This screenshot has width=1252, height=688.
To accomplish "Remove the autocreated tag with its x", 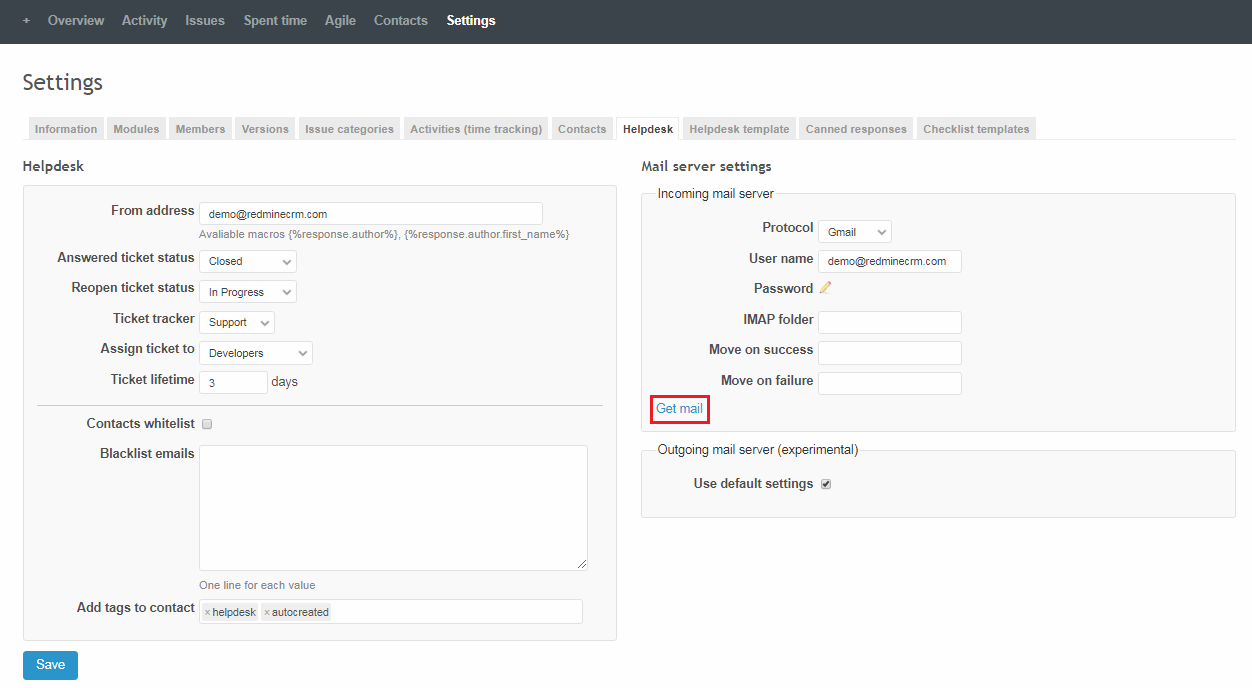I will (x=267, y=612).
